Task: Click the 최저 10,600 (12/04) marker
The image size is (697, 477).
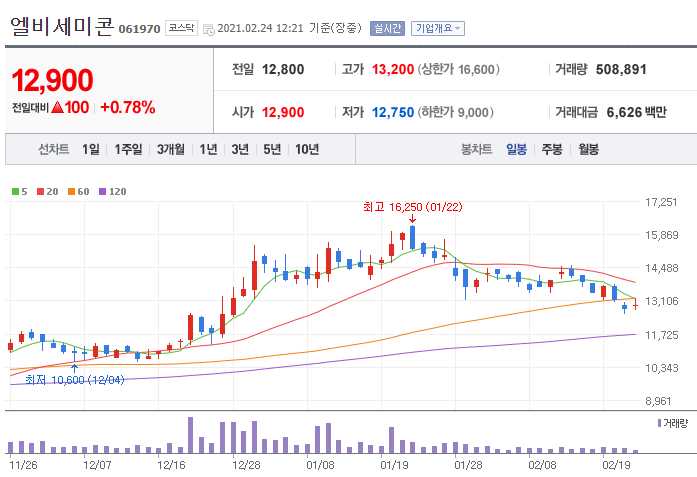Action: [x=74, y=380]
